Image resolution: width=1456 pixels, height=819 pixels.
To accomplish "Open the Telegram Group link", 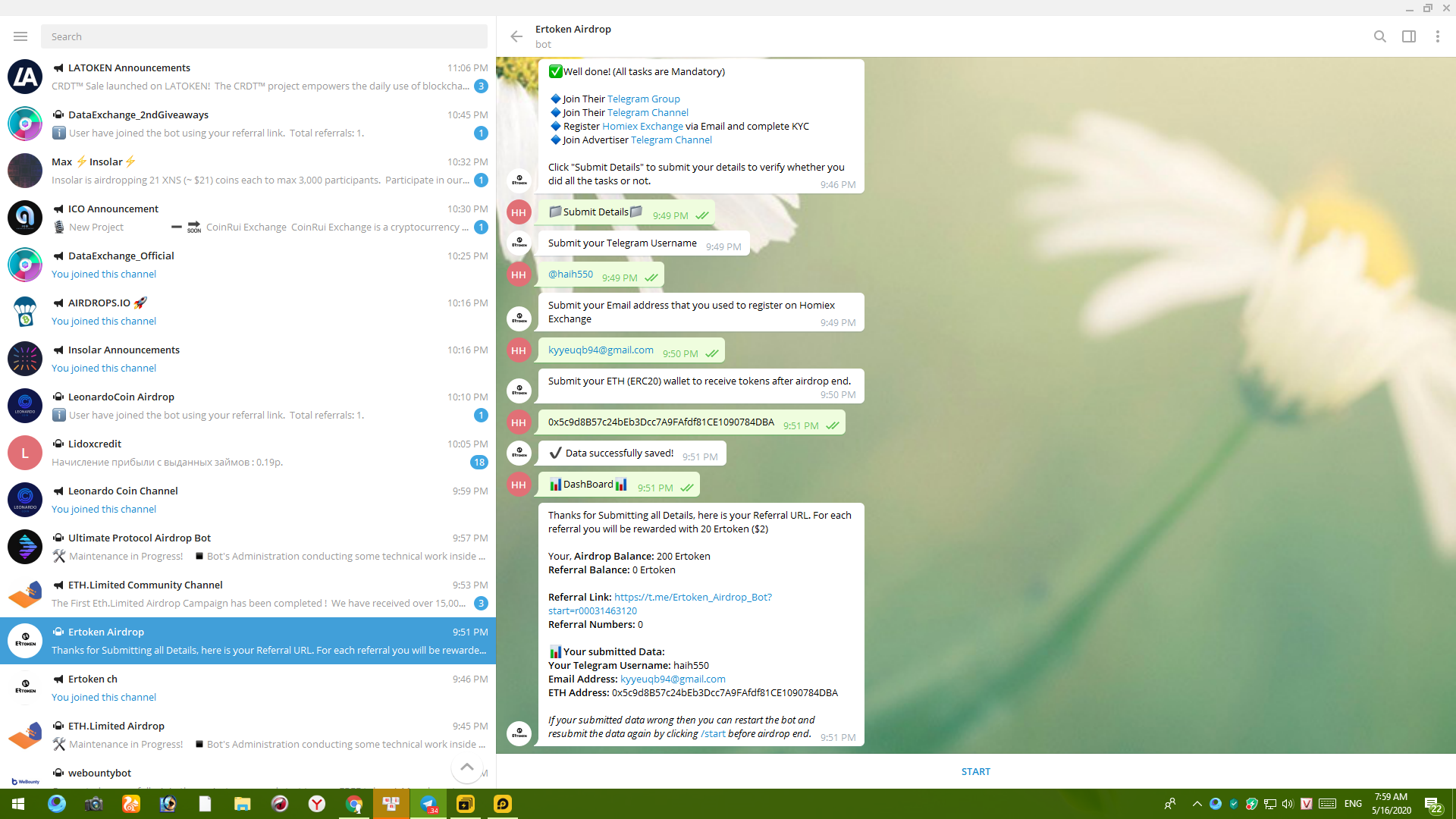I will (643, 99).
